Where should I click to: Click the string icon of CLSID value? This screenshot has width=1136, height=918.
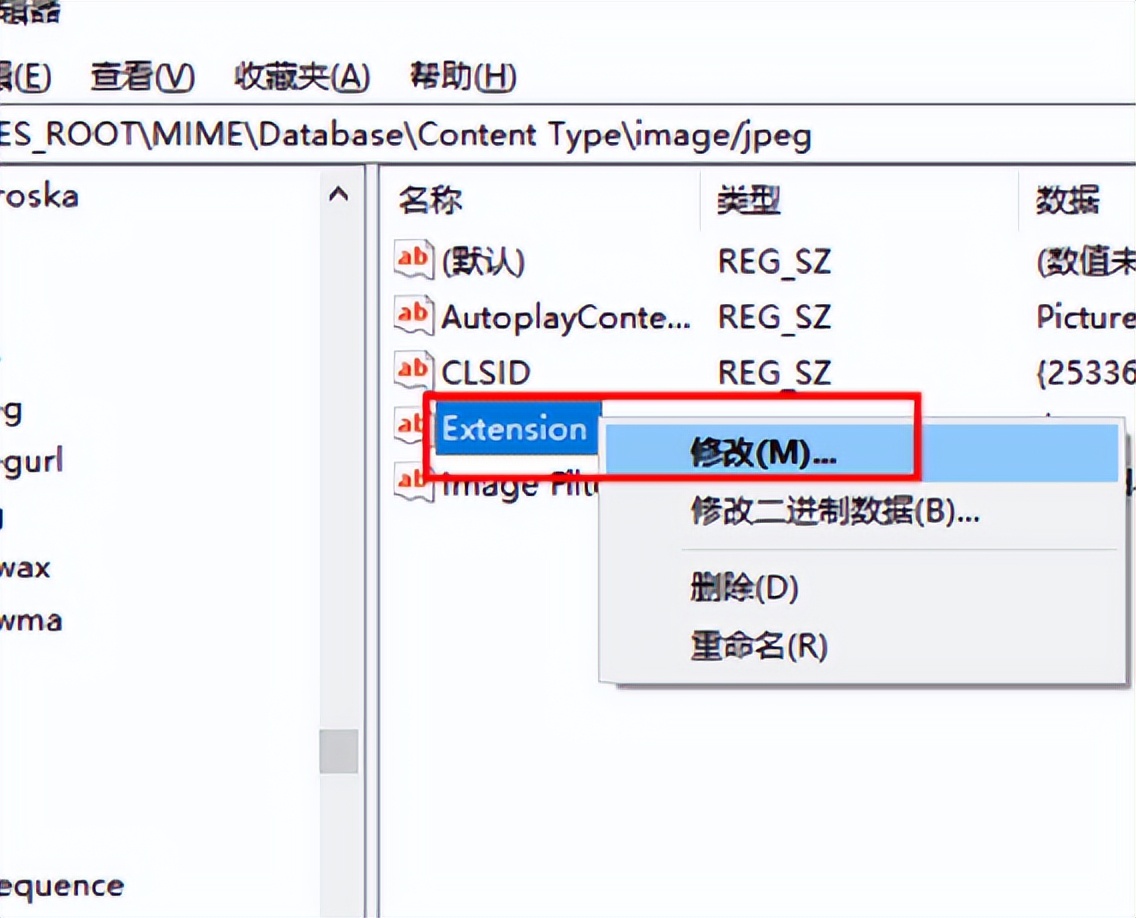point(414,371)
